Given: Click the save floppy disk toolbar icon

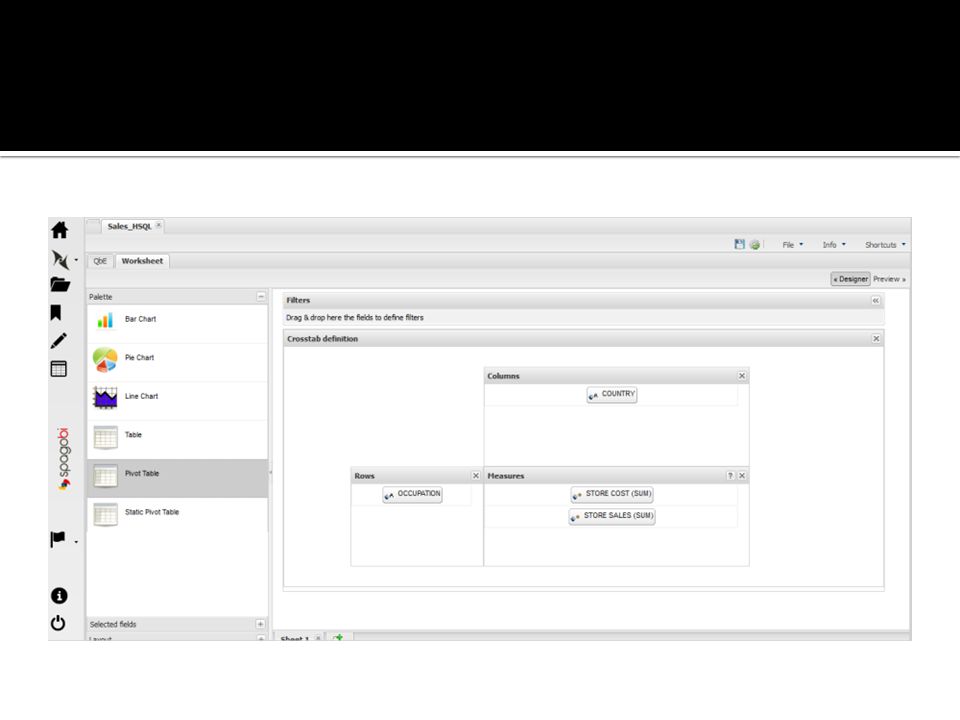Looking at the screenshot, I should tap(740, 244).
